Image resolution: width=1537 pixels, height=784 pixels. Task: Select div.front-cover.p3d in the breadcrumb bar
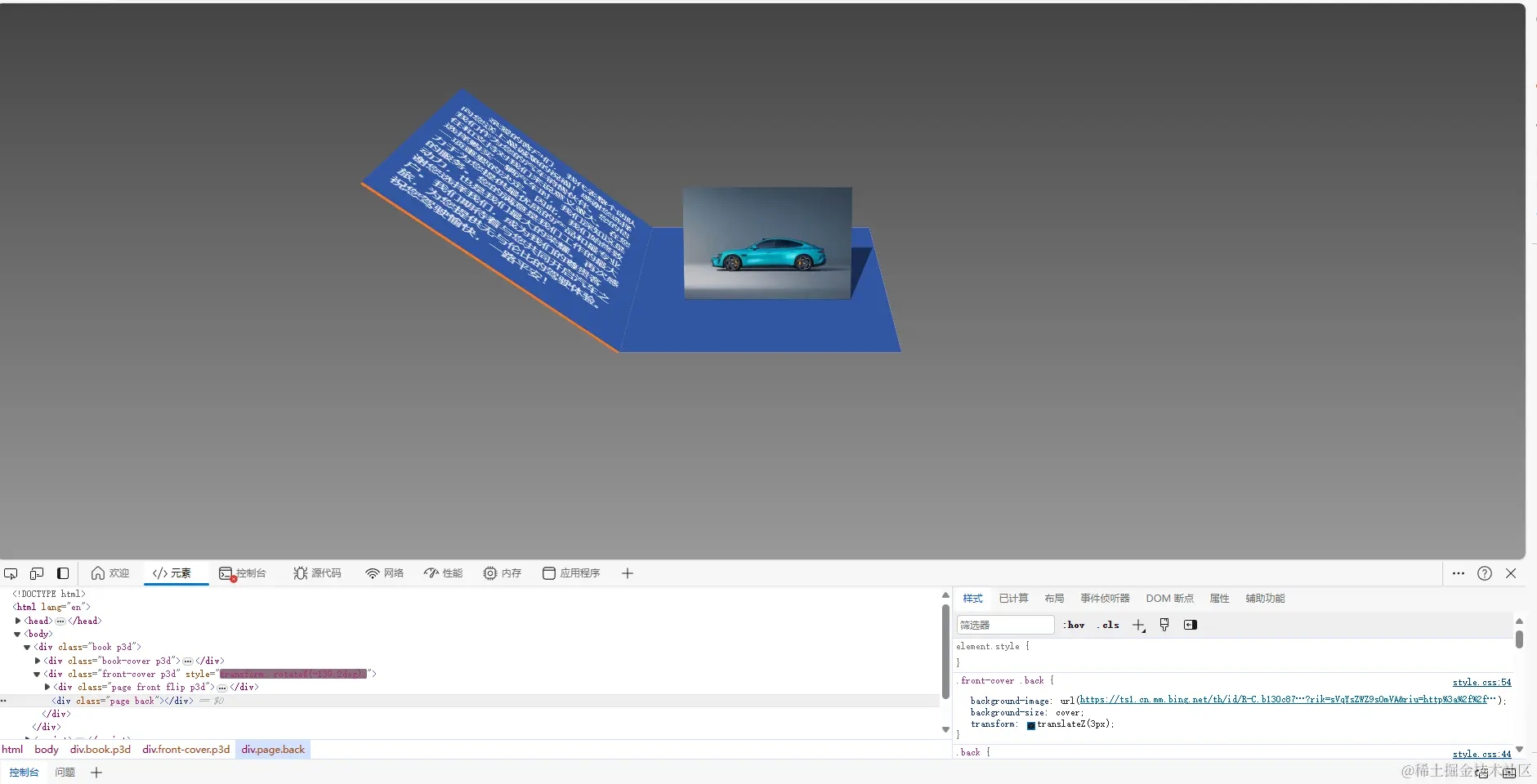click(186, 749)
